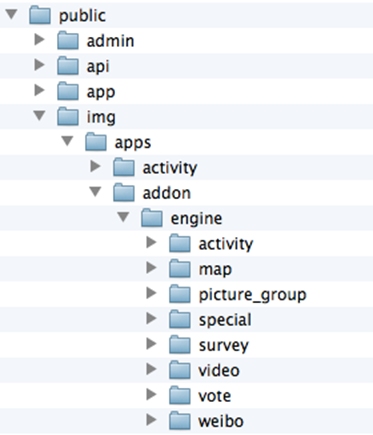The height and width of the screenshot is (435, 373).
Task: Expand the survey folder triangle
Action: click(152, 344)
